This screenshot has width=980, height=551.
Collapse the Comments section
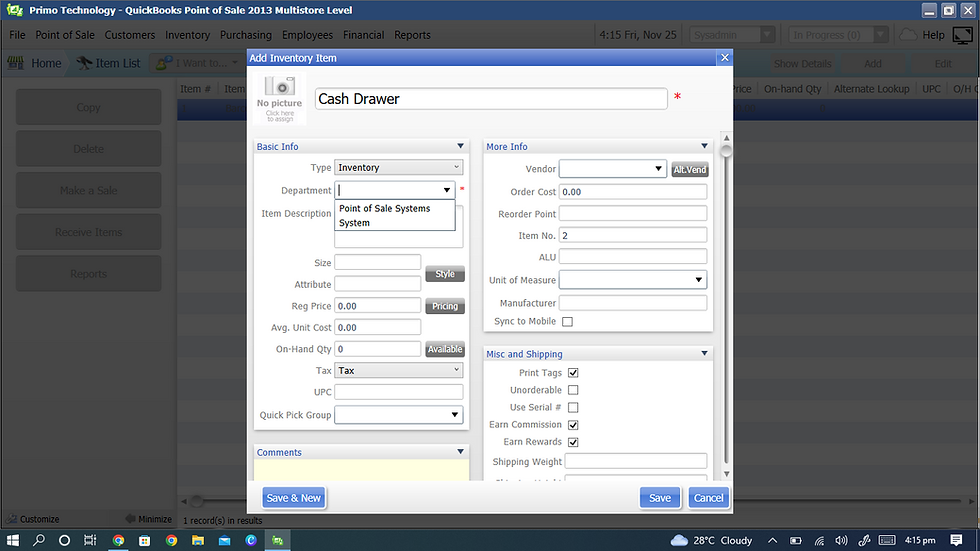[x=461, y=452]
